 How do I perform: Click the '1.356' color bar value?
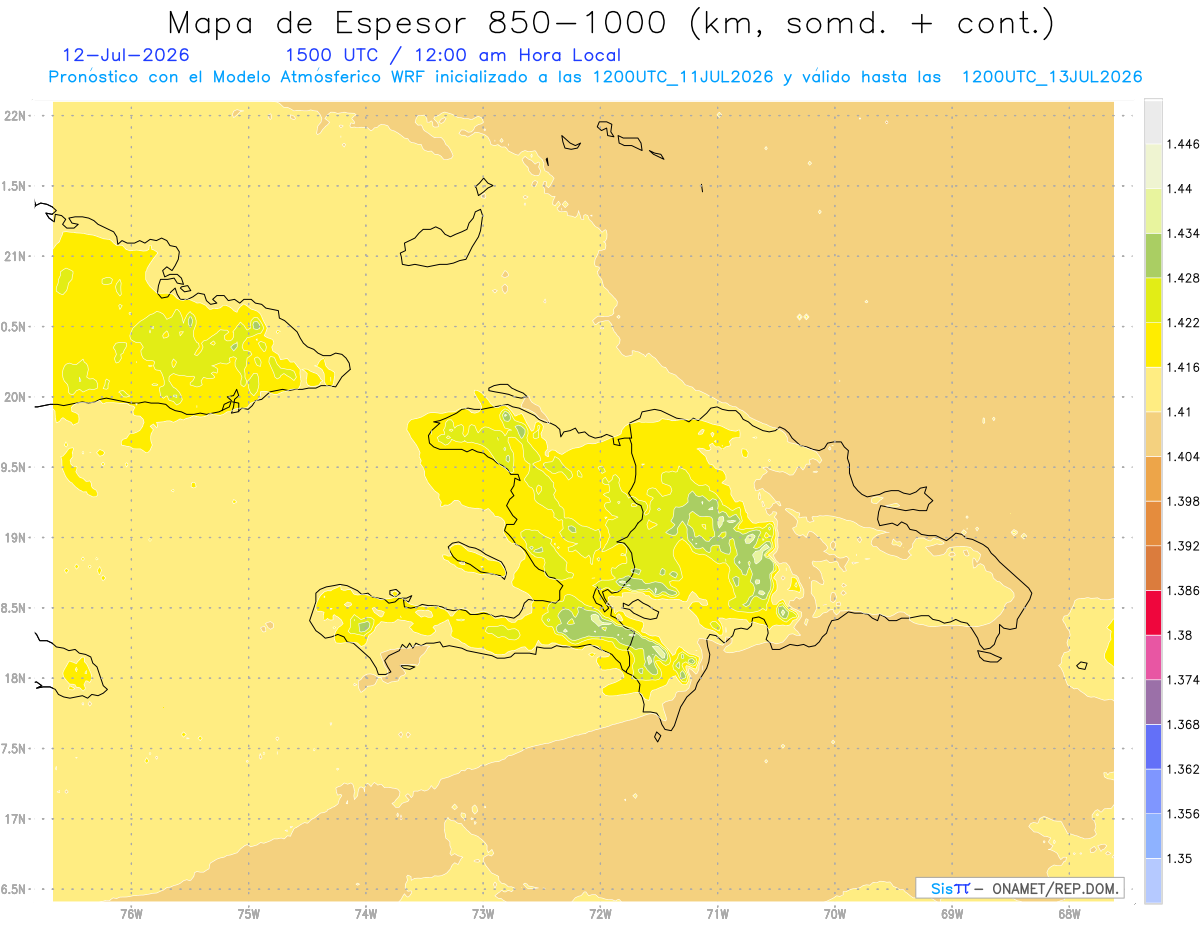(1183, 813)
